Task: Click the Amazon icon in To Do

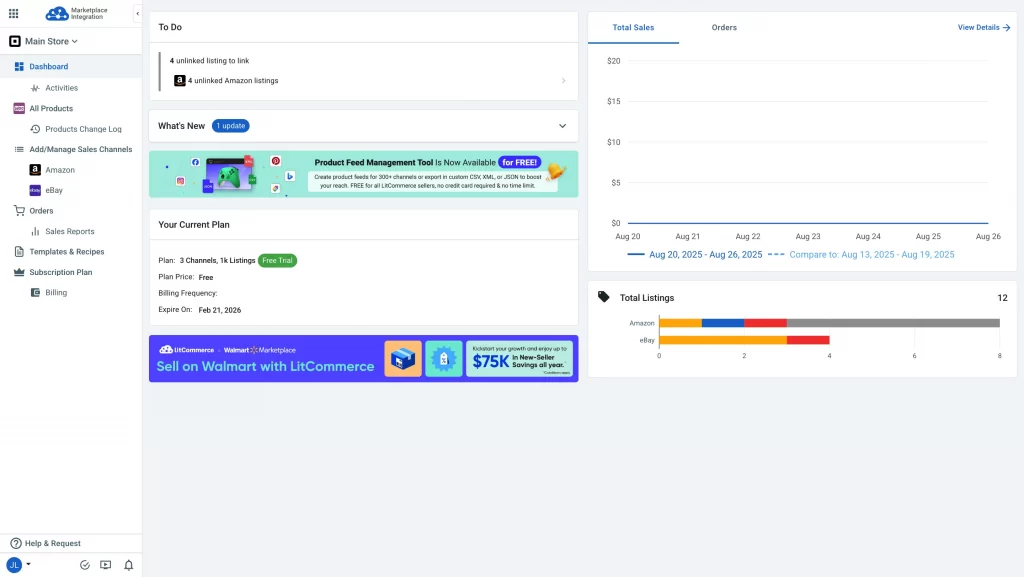Action: pyautogui.click(x=180, y=81)
